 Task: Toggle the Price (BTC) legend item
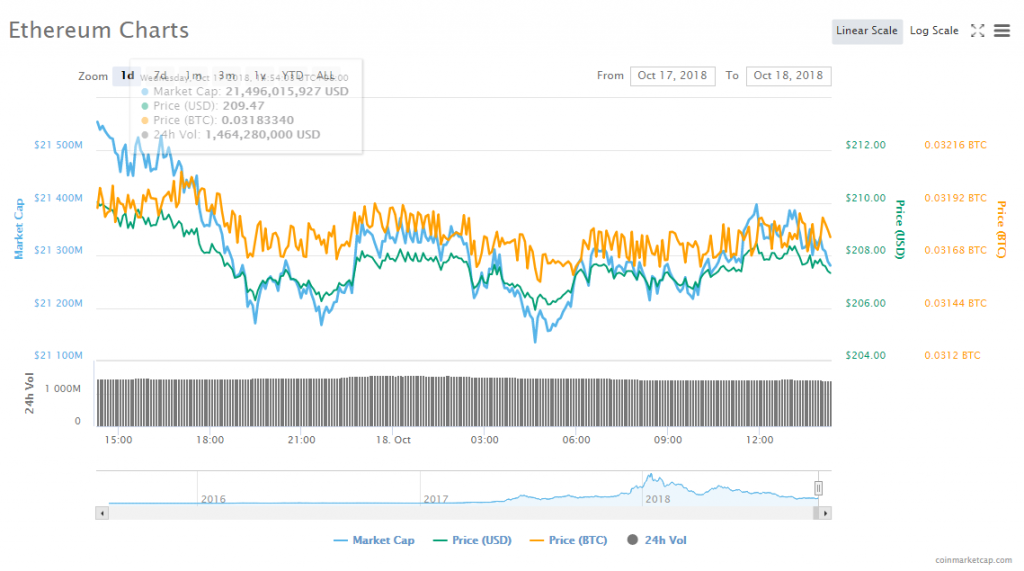click(568, 540)
